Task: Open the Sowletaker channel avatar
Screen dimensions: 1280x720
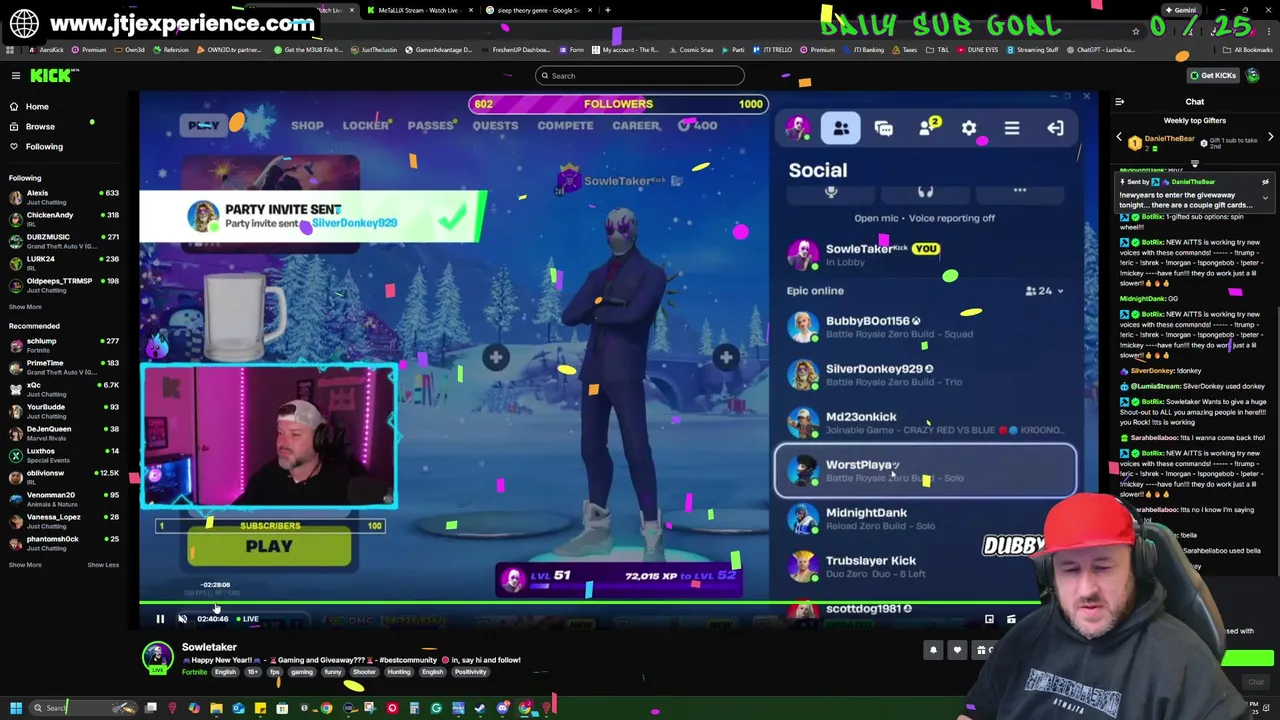Action: coord(157,657)
